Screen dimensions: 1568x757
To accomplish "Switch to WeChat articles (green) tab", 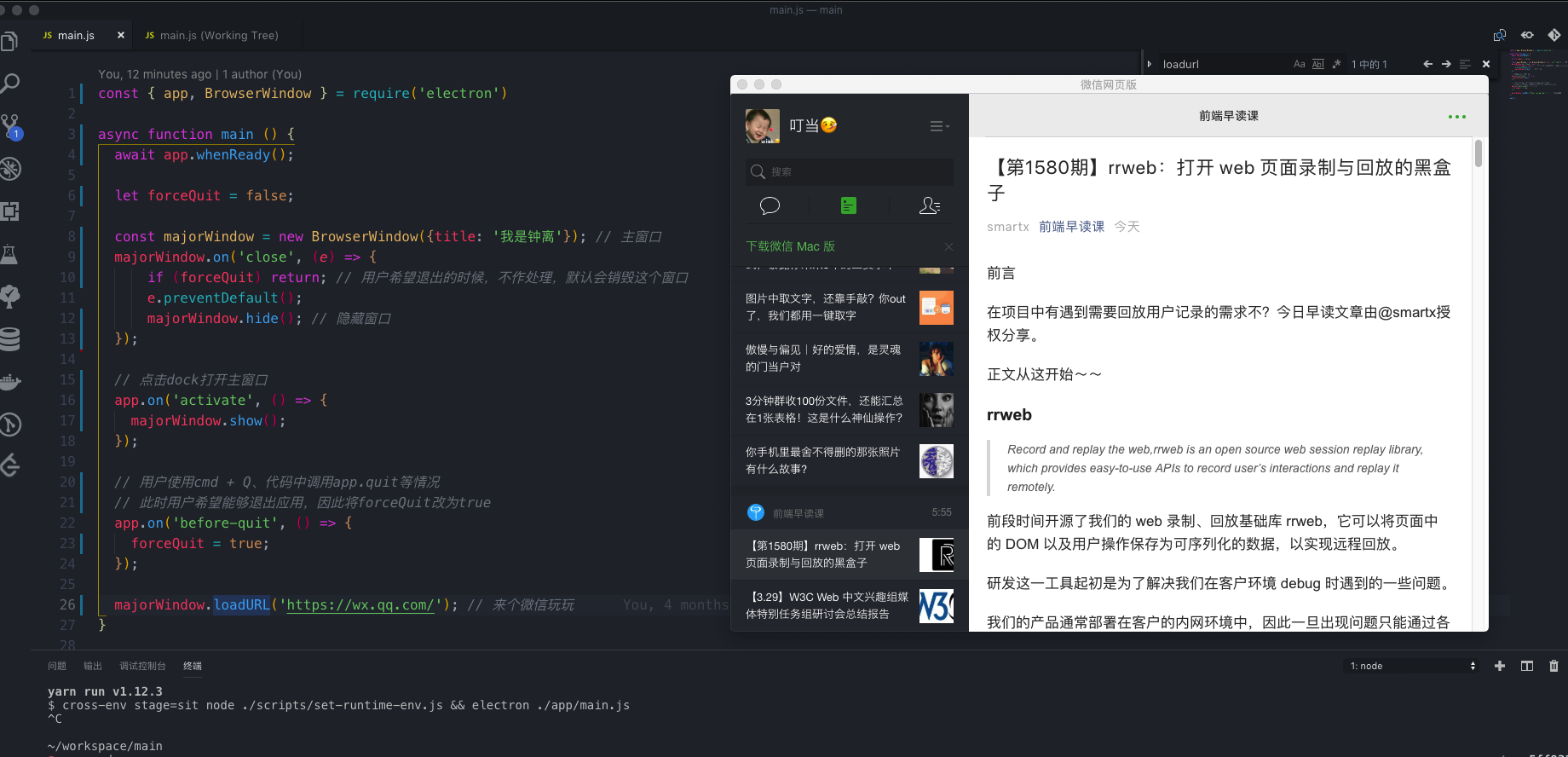I will pyautogui.click(x=849, y=205).
